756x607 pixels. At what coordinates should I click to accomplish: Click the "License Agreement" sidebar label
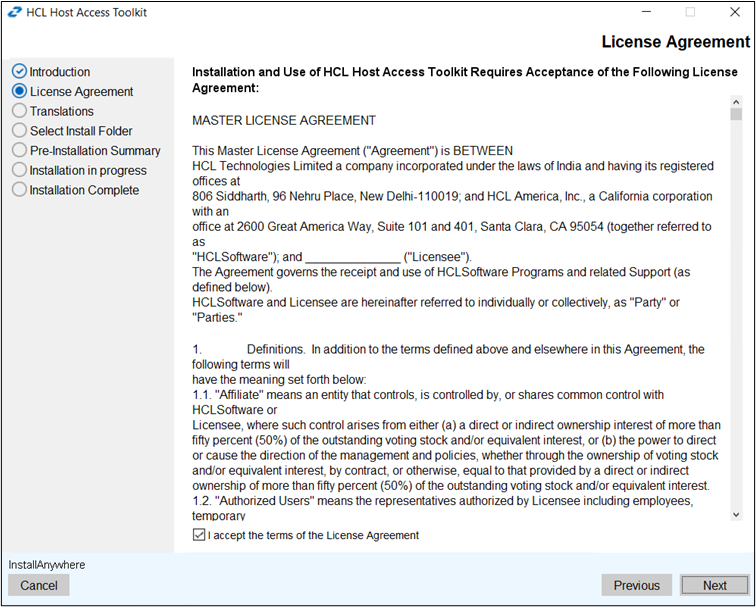click(81, 92)
